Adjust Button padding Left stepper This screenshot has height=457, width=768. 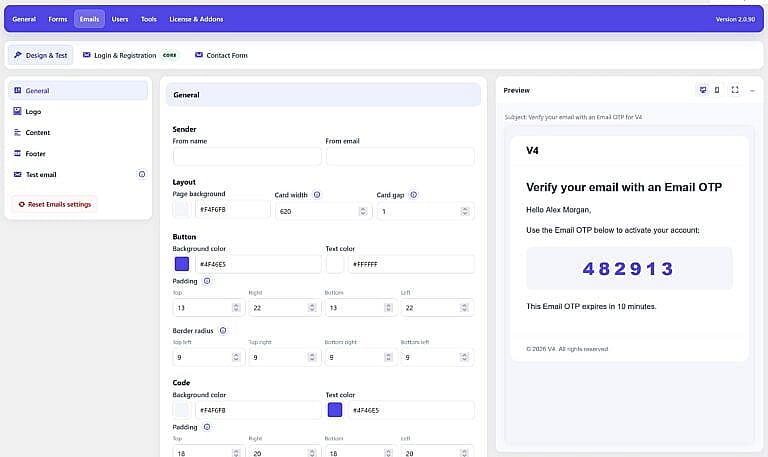[464, 308]
